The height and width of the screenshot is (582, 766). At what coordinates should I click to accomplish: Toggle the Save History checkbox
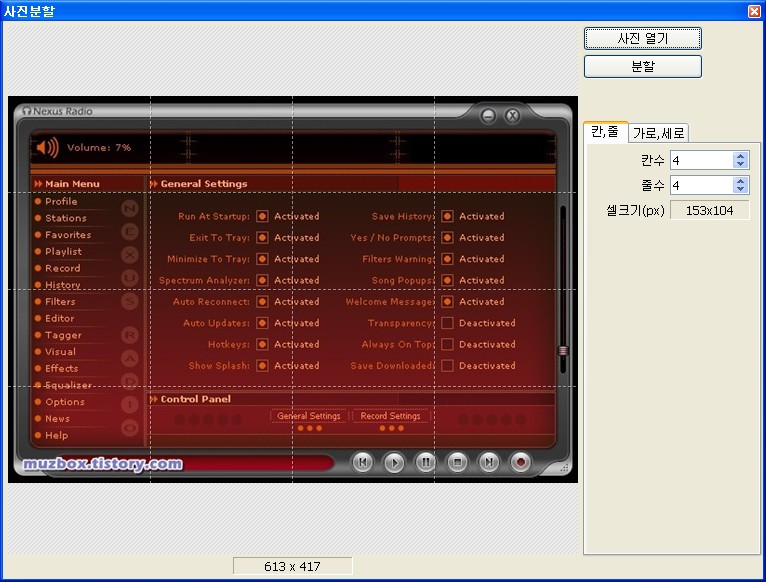click(447, 216)
